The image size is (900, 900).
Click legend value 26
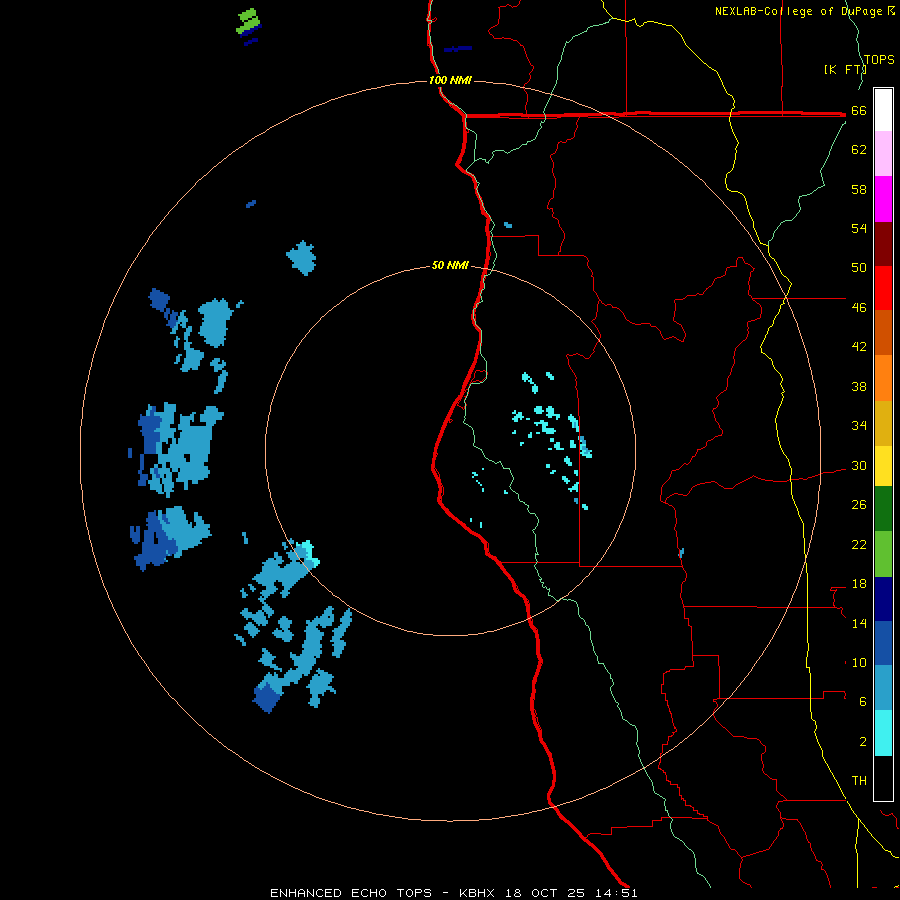(x=859, y=505)
